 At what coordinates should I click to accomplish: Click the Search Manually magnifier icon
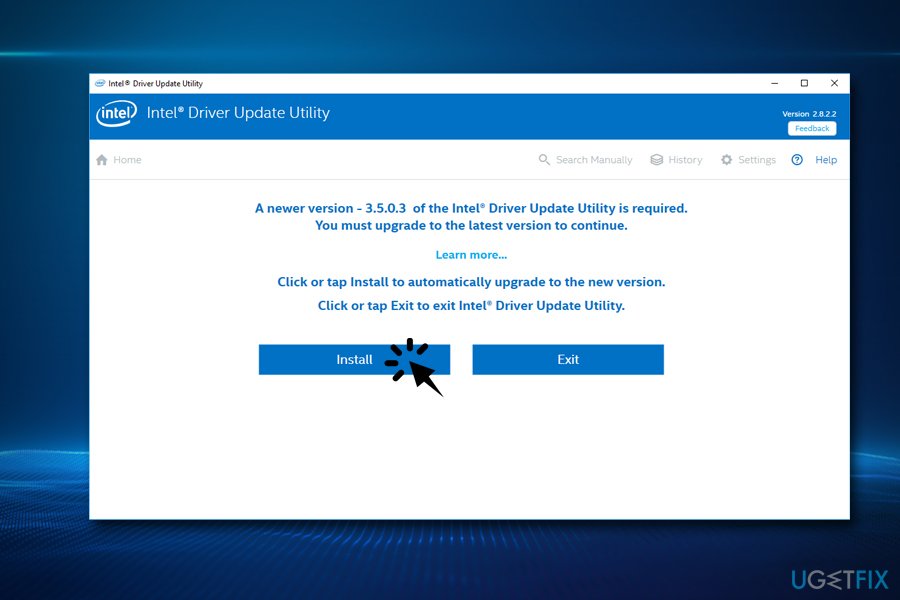(x=544, y=160)
